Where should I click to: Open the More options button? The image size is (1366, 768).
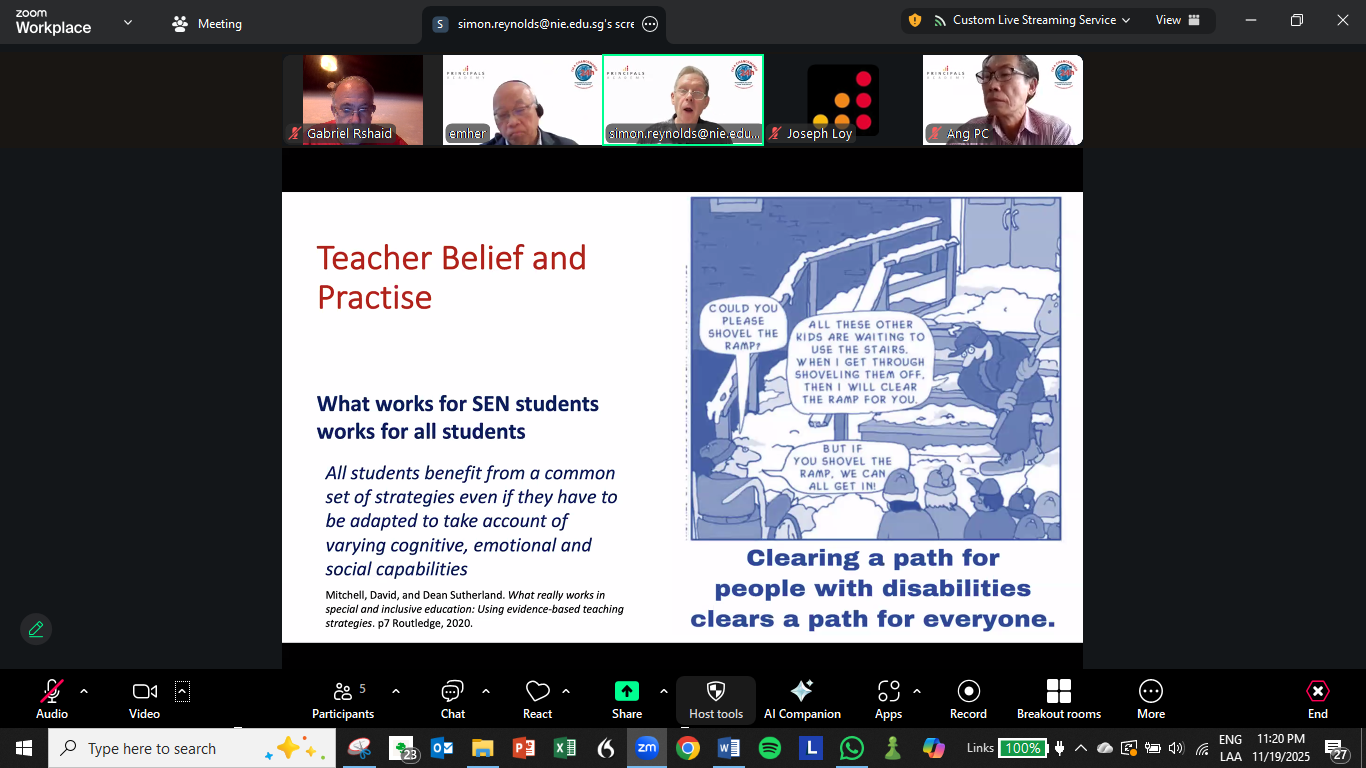point(1150,699)
